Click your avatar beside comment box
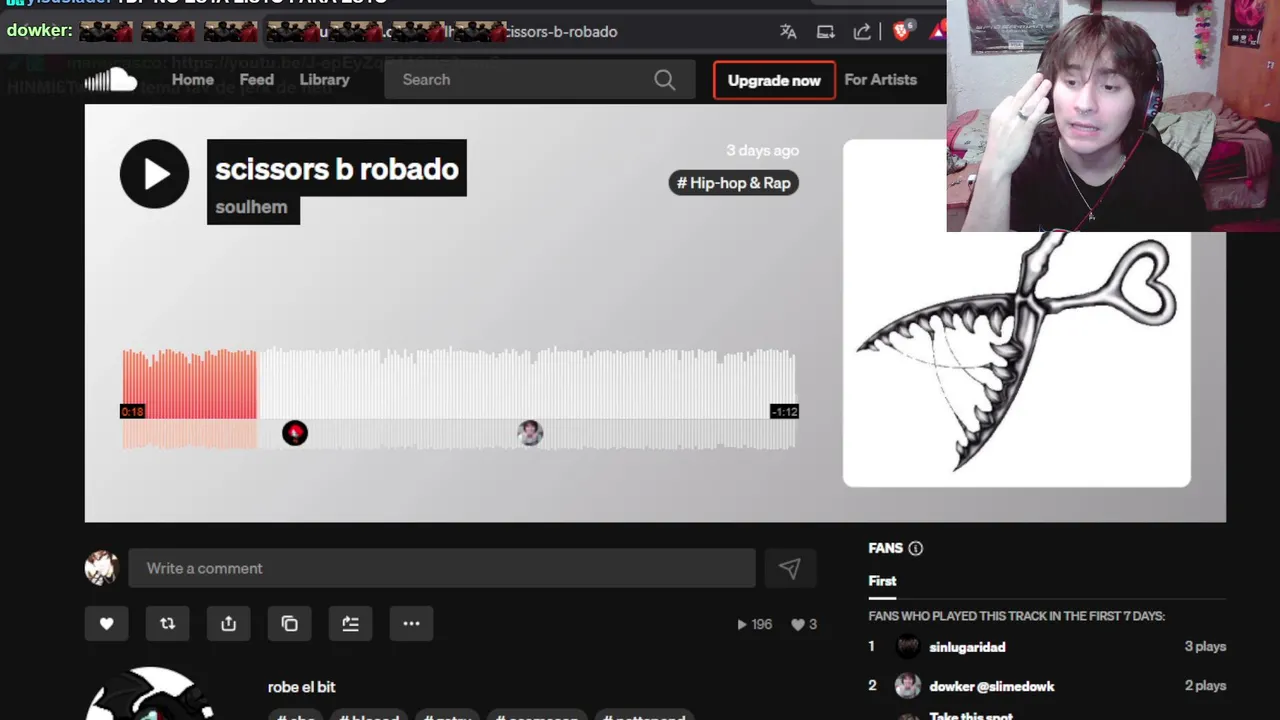The image size is (1280, 720). pyautogui.click(x=101, y=568)
